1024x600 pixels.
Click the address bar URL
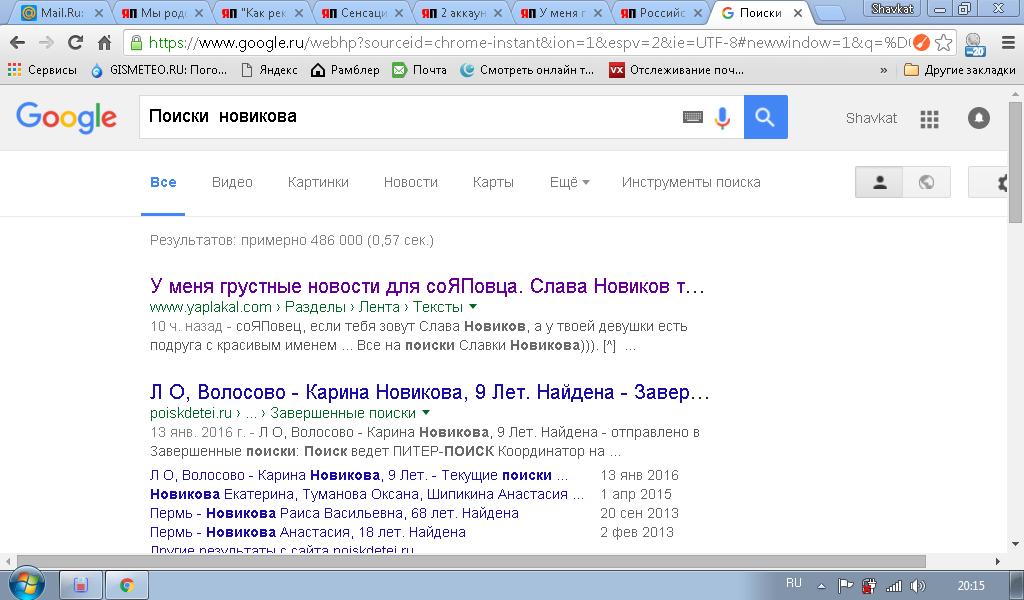click(528, 43)
